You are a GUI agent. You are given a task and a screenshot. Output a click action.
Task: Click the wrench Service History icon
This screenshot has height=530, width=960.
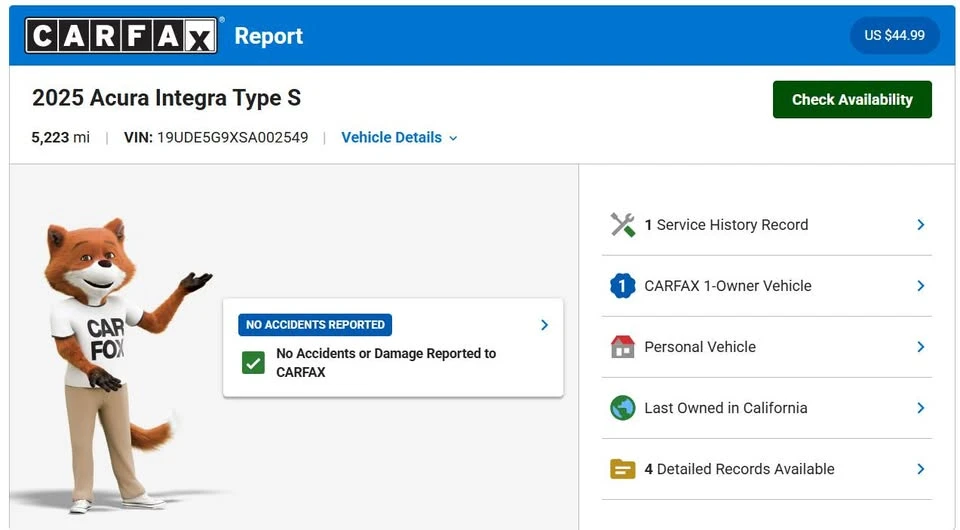pyautogui.click(x=623, y=225)
